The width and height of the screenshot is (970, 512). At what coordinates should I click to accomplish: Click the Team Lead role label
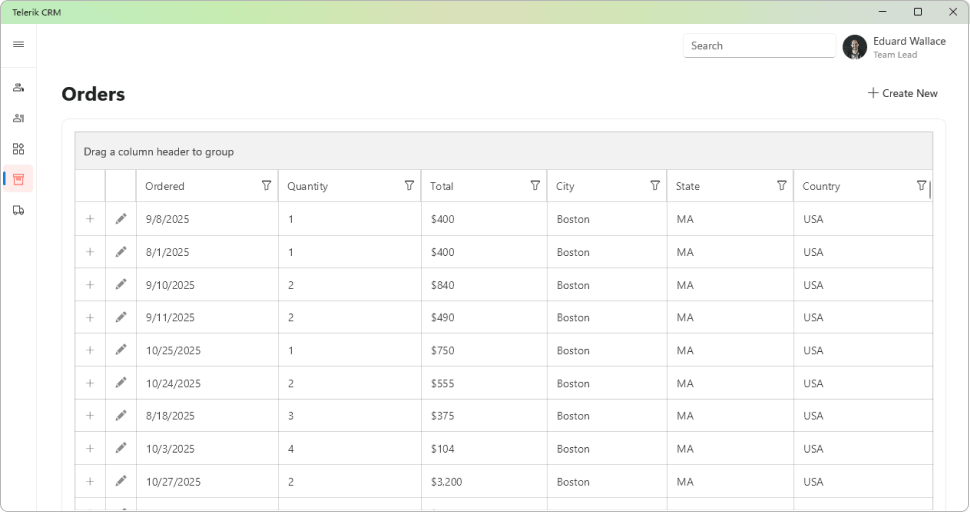point(895,54)
